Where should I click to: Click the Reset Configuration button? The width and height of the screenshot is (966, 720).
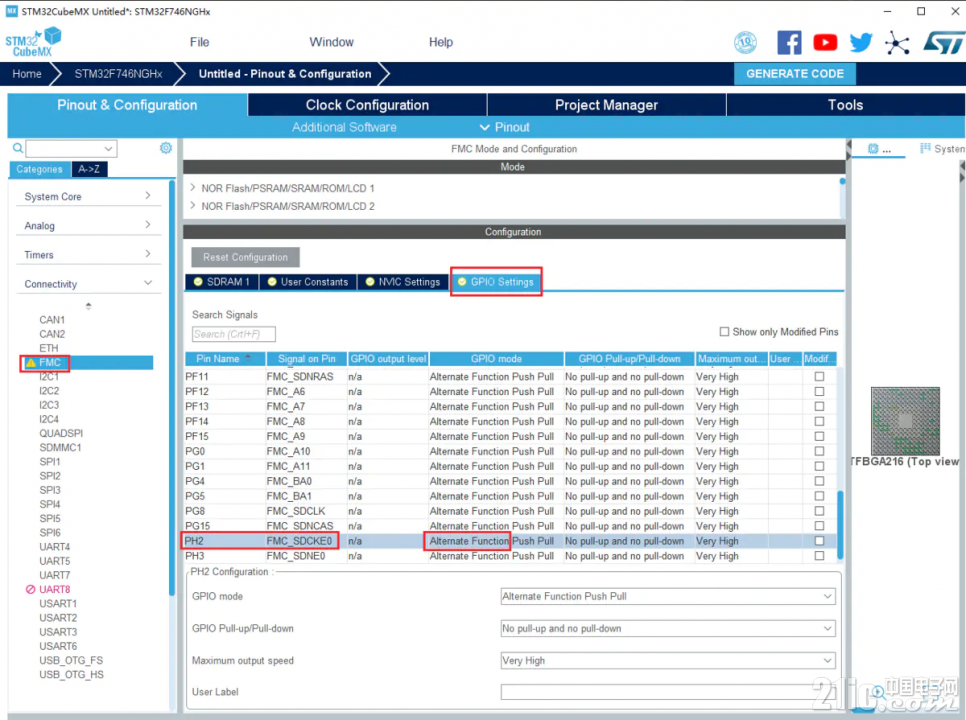click(x=245, y=257)
